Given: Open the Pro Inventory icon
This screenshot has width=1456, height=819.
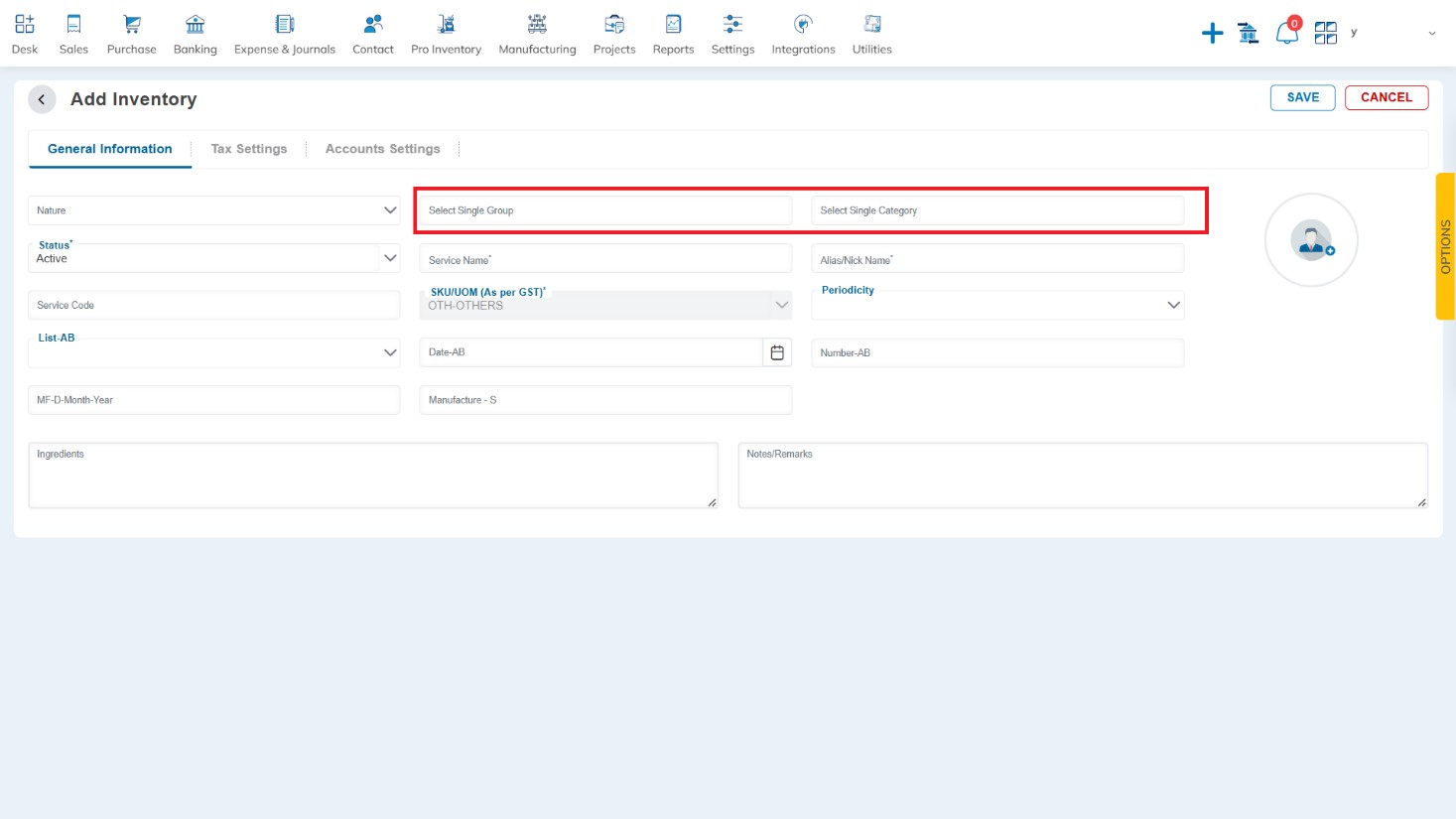Looking at the screenshot, I should click(446, 25).
